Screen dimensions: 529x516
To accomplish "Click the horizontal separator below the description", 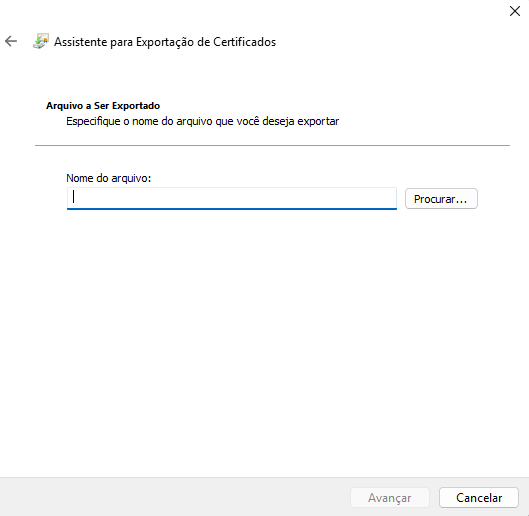I will click(272, 145).
